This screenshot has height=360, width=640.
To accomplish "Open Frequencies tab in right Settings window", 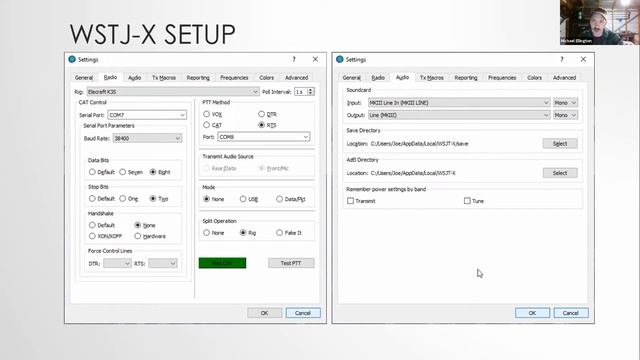I will click(502, 78).
